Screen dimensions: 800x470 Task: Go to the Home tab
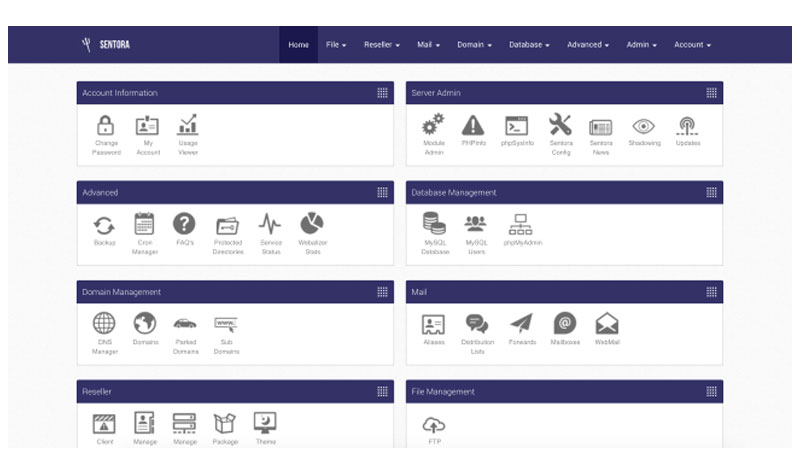(x=298, y=45)
